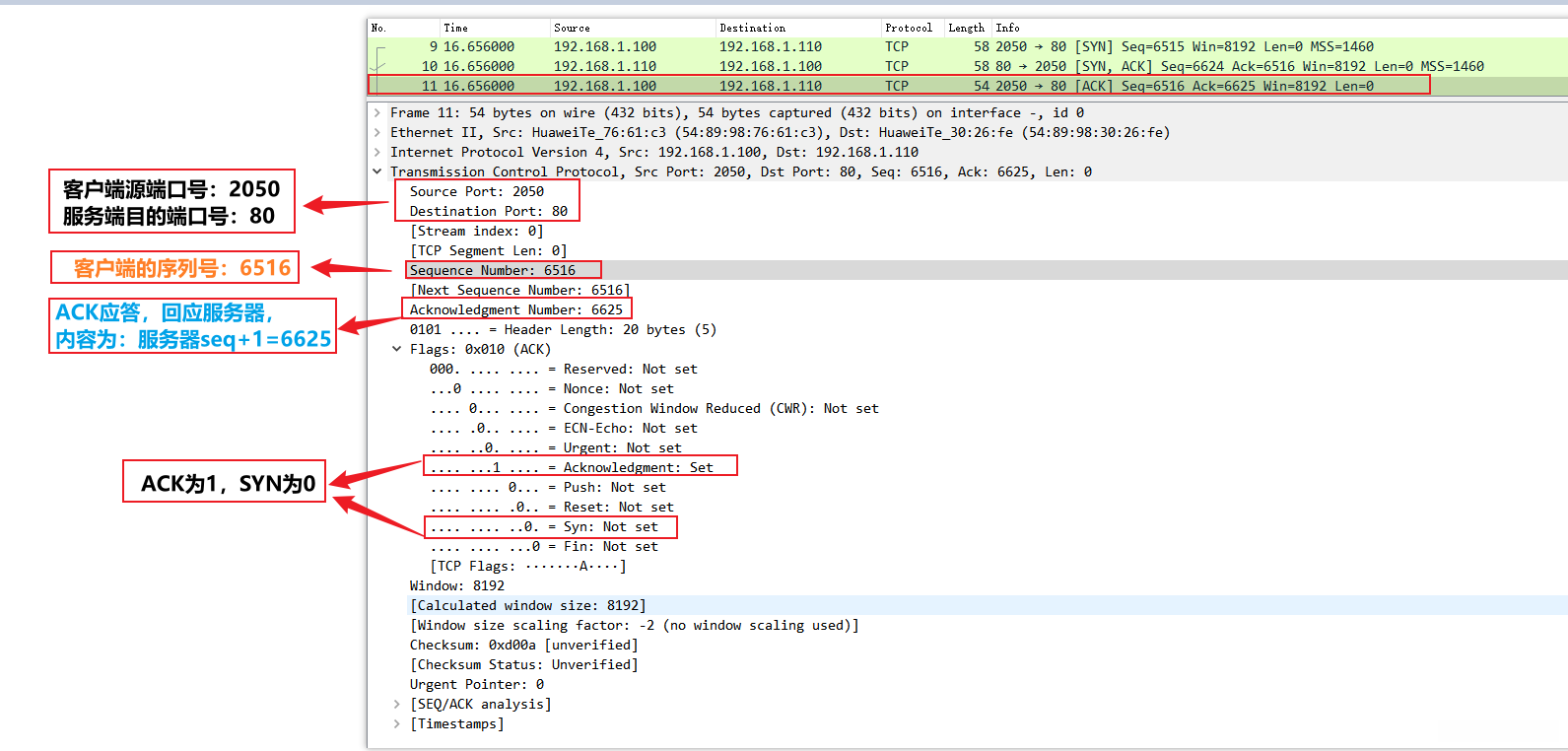Select the Sequence Number: 6516 line
1568x751 pixels.
pos(493,271)
